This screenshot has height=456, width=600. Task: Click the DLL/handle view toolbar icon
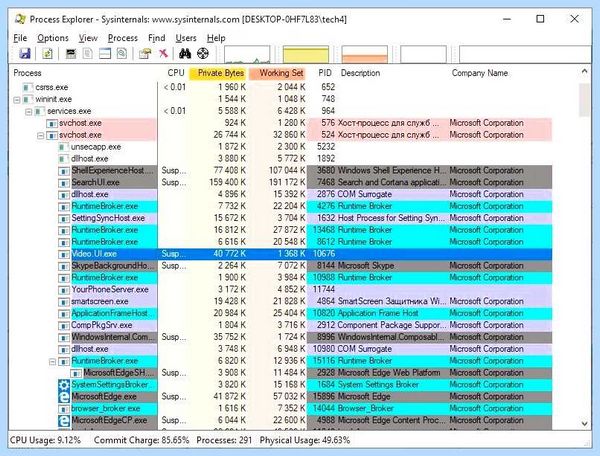pyautogui.click(x=122, y=54)
